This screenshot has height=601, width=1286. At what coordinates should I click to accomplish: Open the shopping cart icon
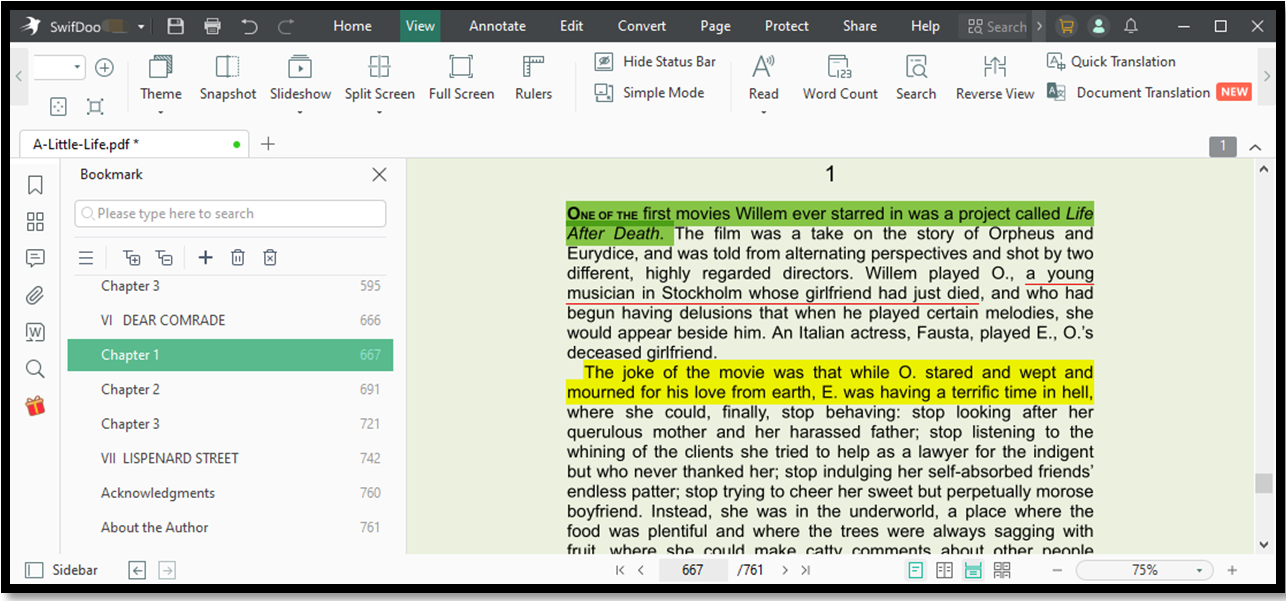click(x=1066, y=26)
